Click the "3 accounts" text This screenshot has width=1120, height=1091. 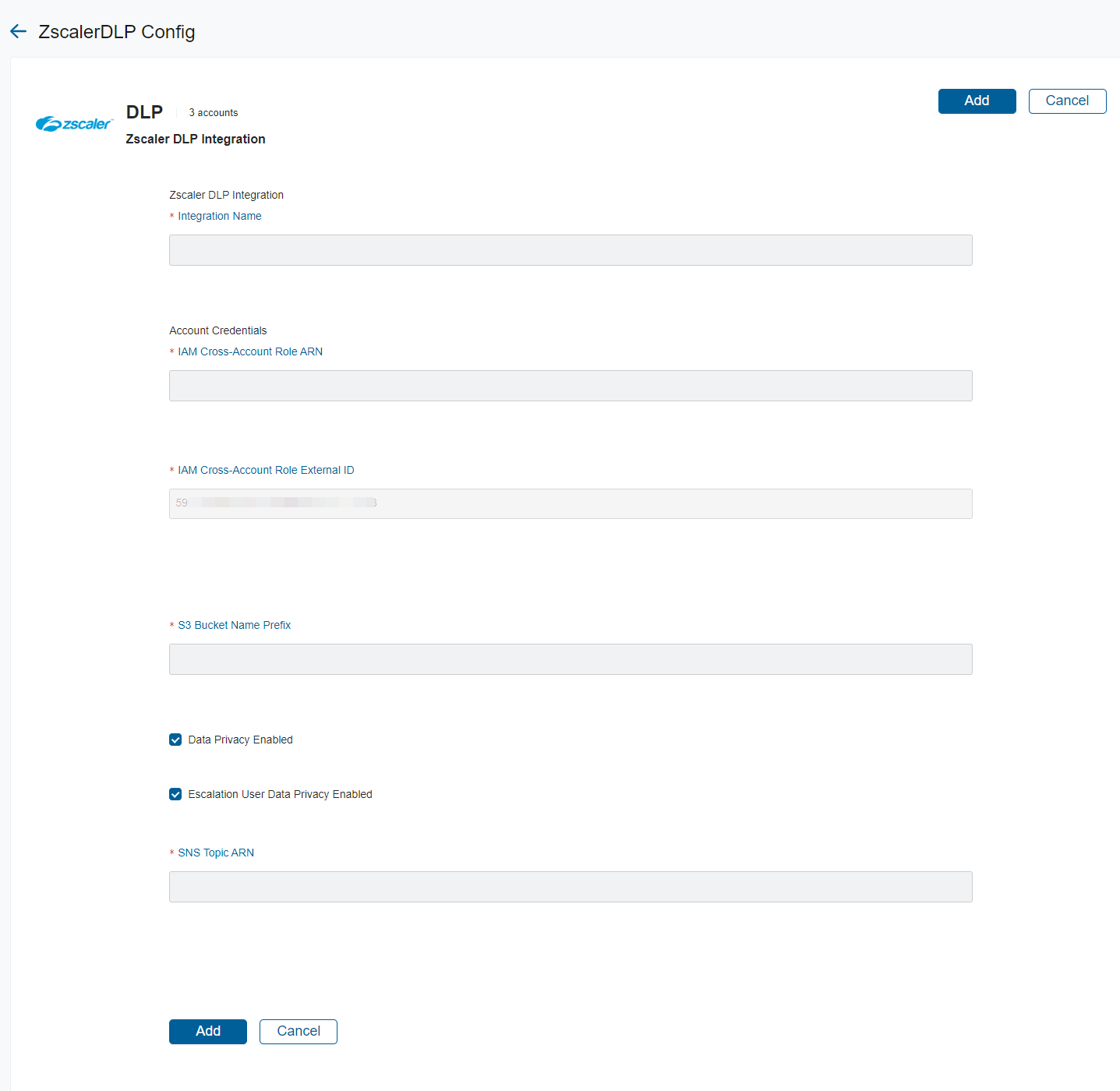point(213,113)
